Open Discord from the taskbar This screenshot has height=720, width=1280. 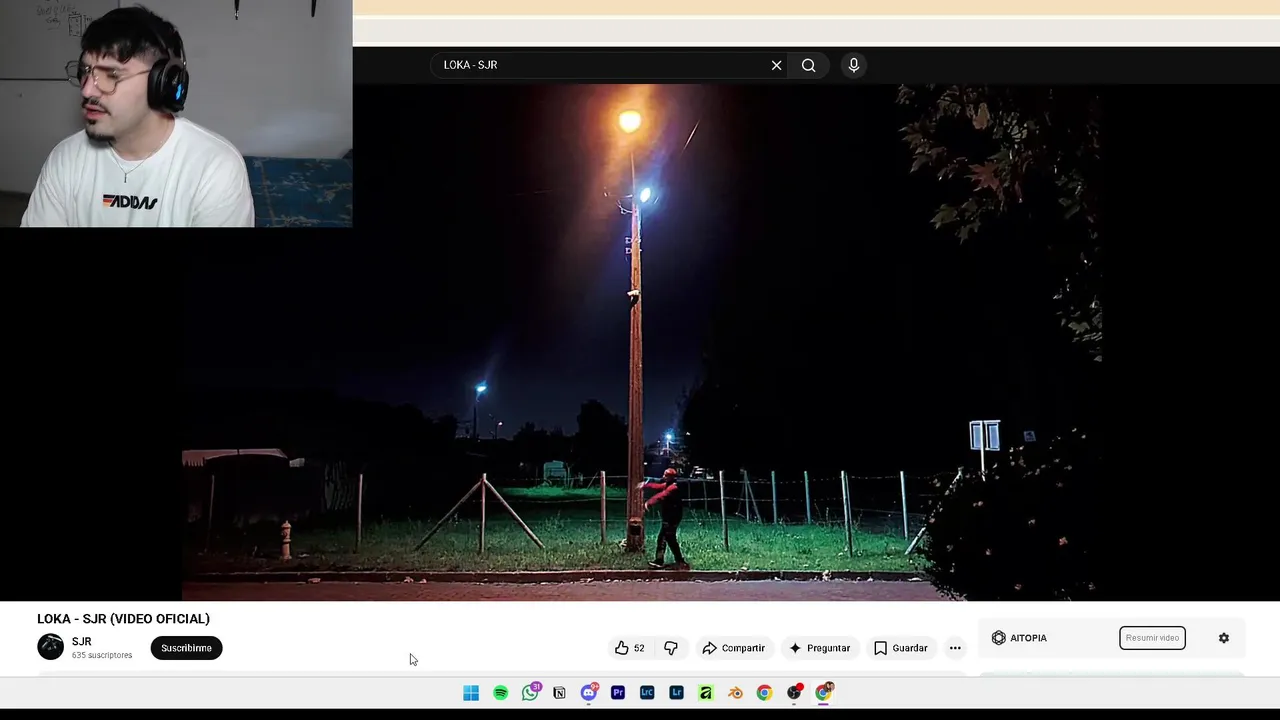point(588,693)
